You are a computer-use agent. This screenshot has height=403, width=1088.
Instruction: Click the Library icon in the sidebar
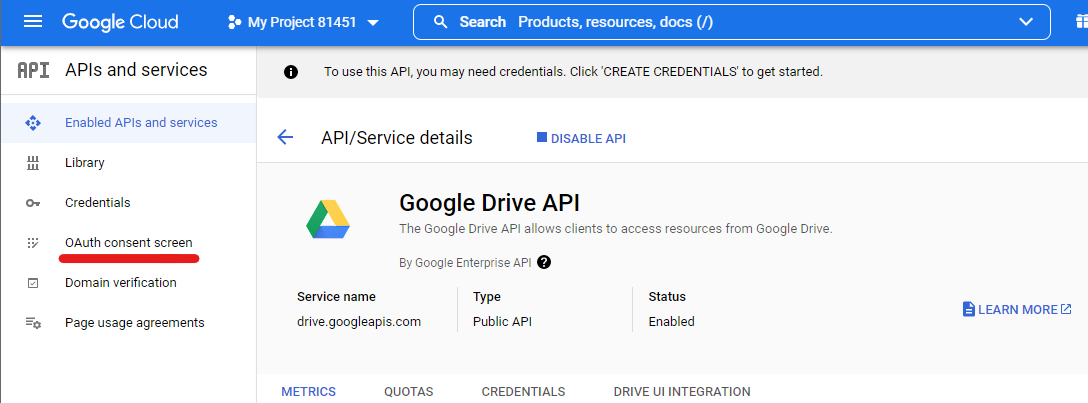33,163
